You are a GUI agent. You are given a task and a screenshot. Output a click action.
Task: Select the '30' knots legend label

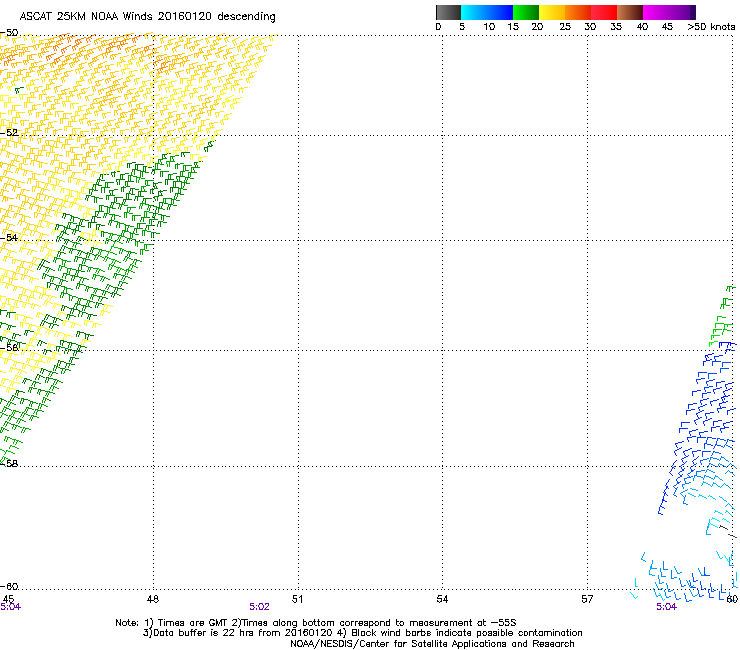tap(590, 27)
